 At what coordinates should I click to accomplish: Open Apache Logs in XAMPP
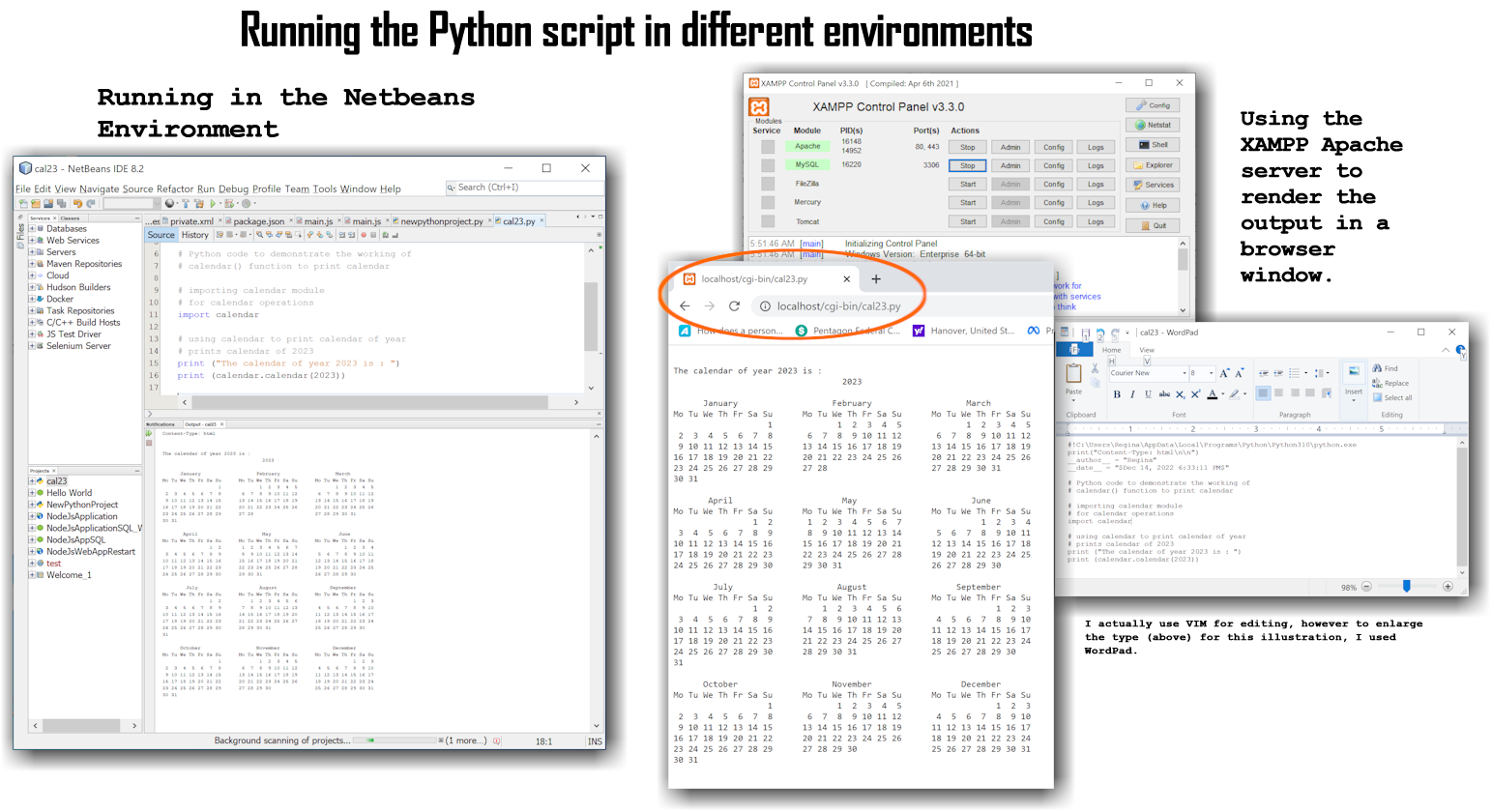click(x=1096, y=147)
